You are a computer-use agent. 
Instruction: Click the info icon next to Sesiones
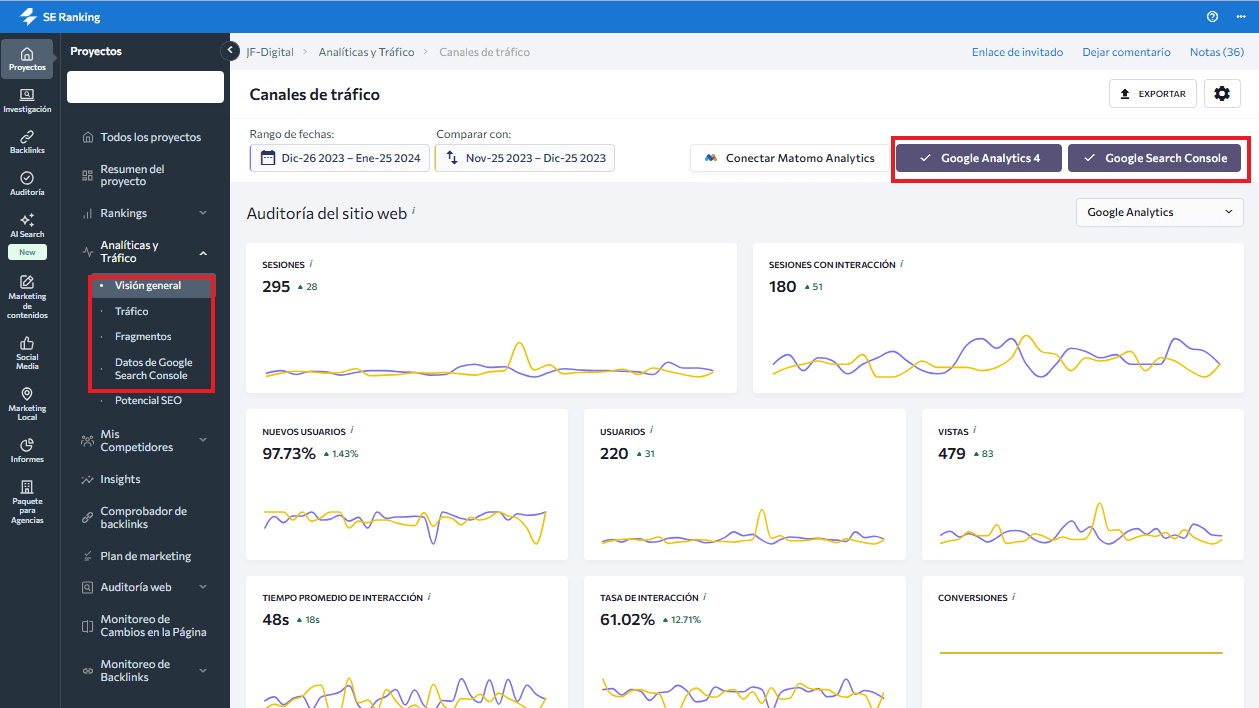pyautogui.click(x=311, y=264)
